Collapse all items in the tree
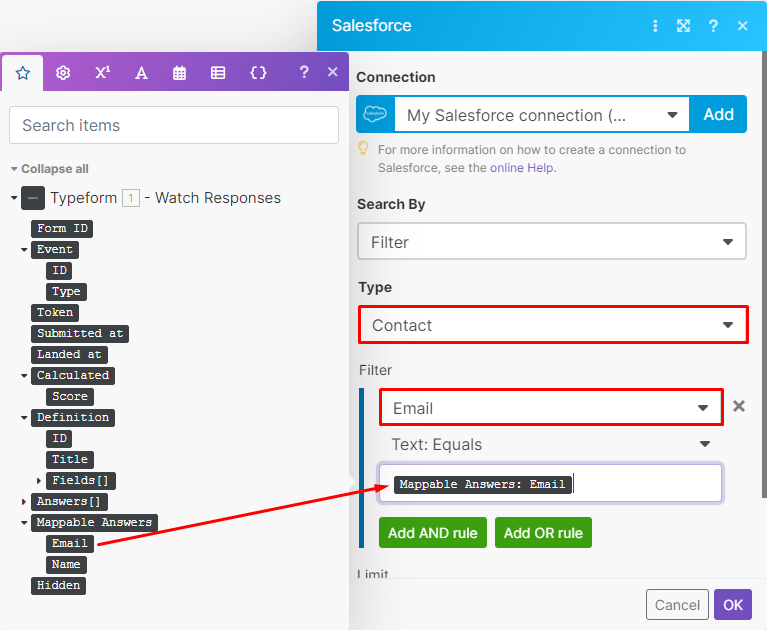The width and height of the screenshot is (767, 630). [x=49, y=169]
